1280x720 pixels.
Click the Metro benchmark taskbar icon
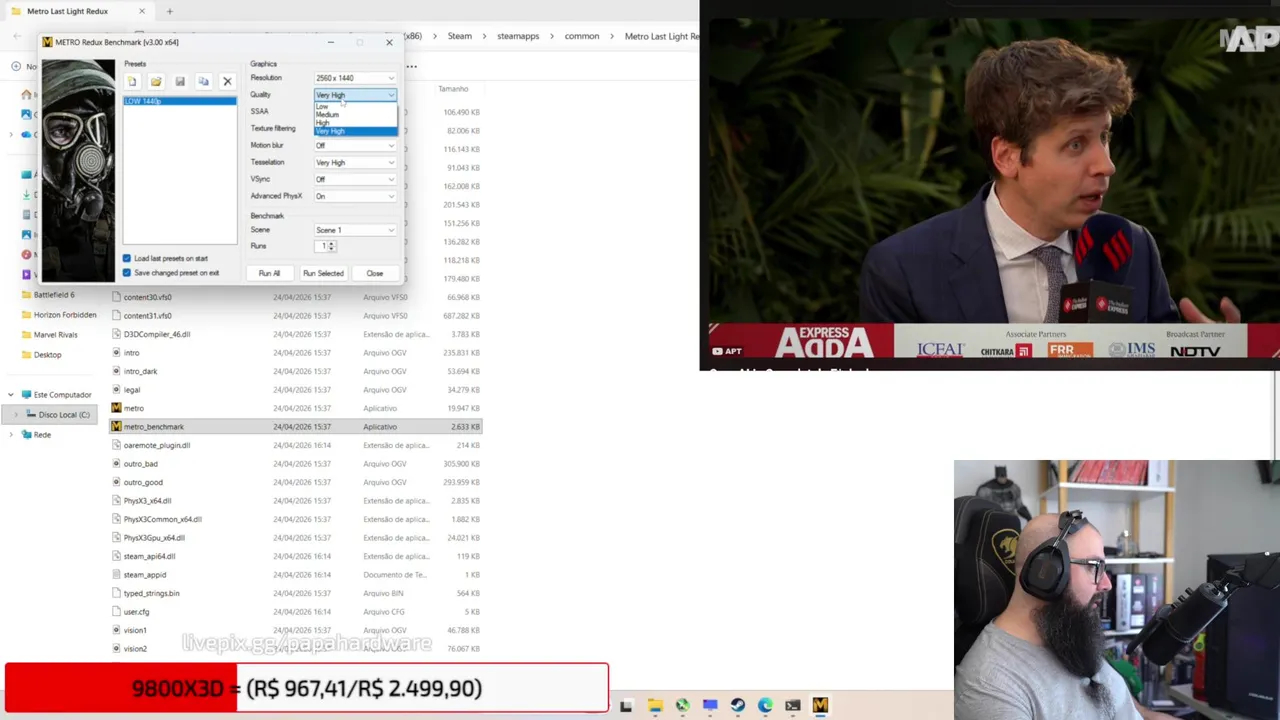(820, 705)
